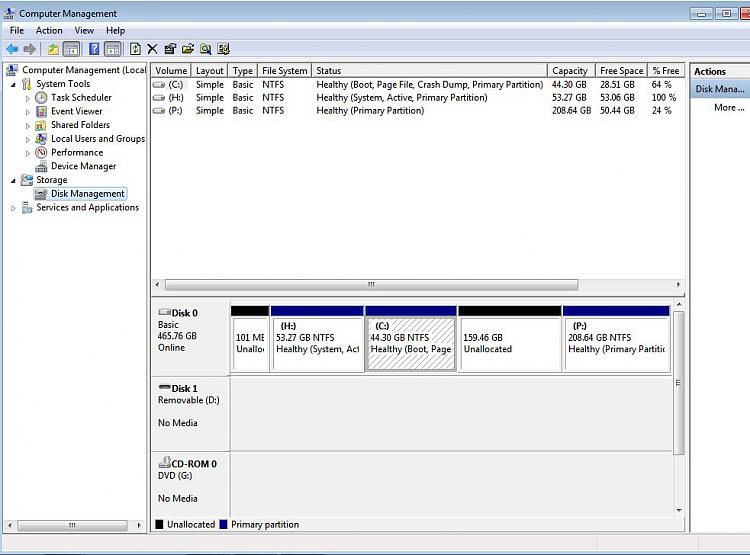Sort by the File System column header
The height and width of the screenshot is (555, 750).
coord(285,71)
